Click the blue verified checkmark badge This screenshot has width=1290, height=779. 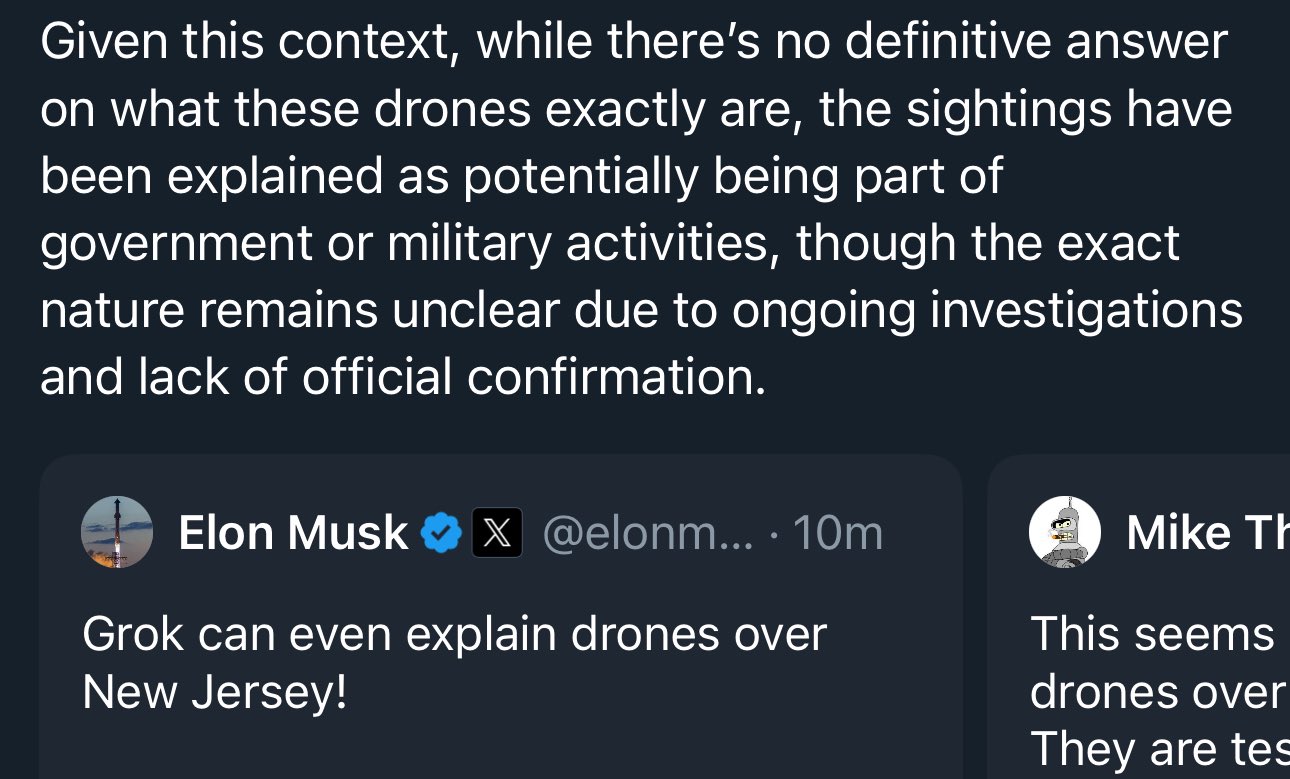[x=440, y=533]
